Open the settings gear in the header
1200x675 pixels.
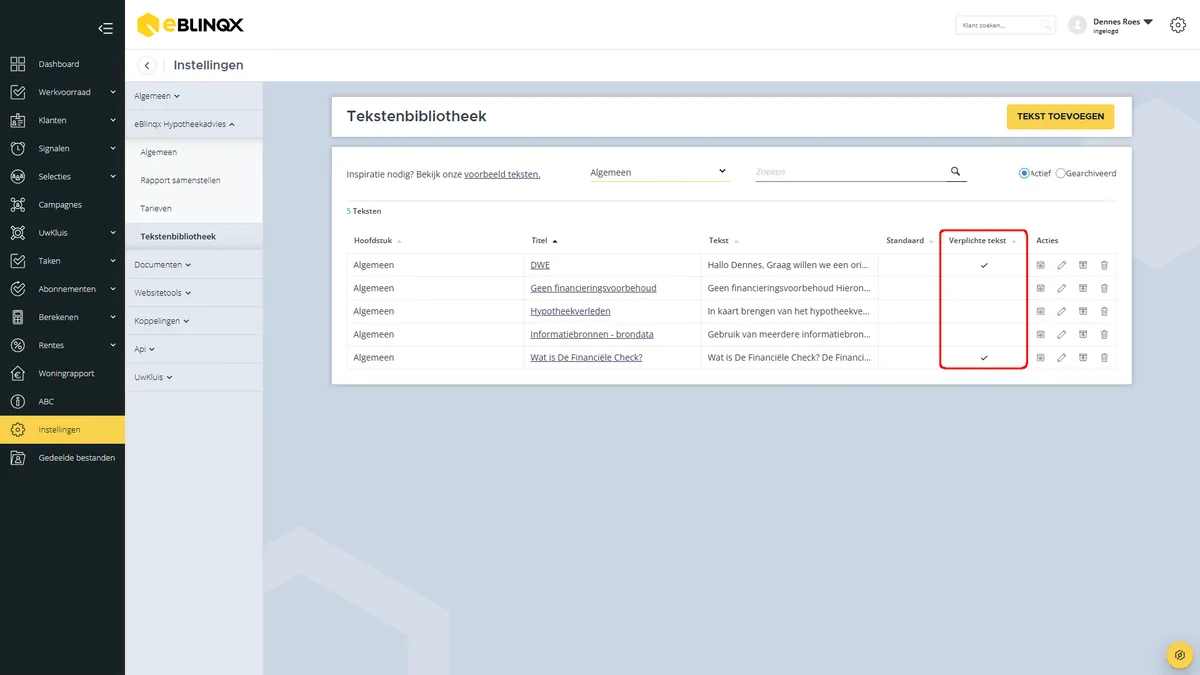1177,25
